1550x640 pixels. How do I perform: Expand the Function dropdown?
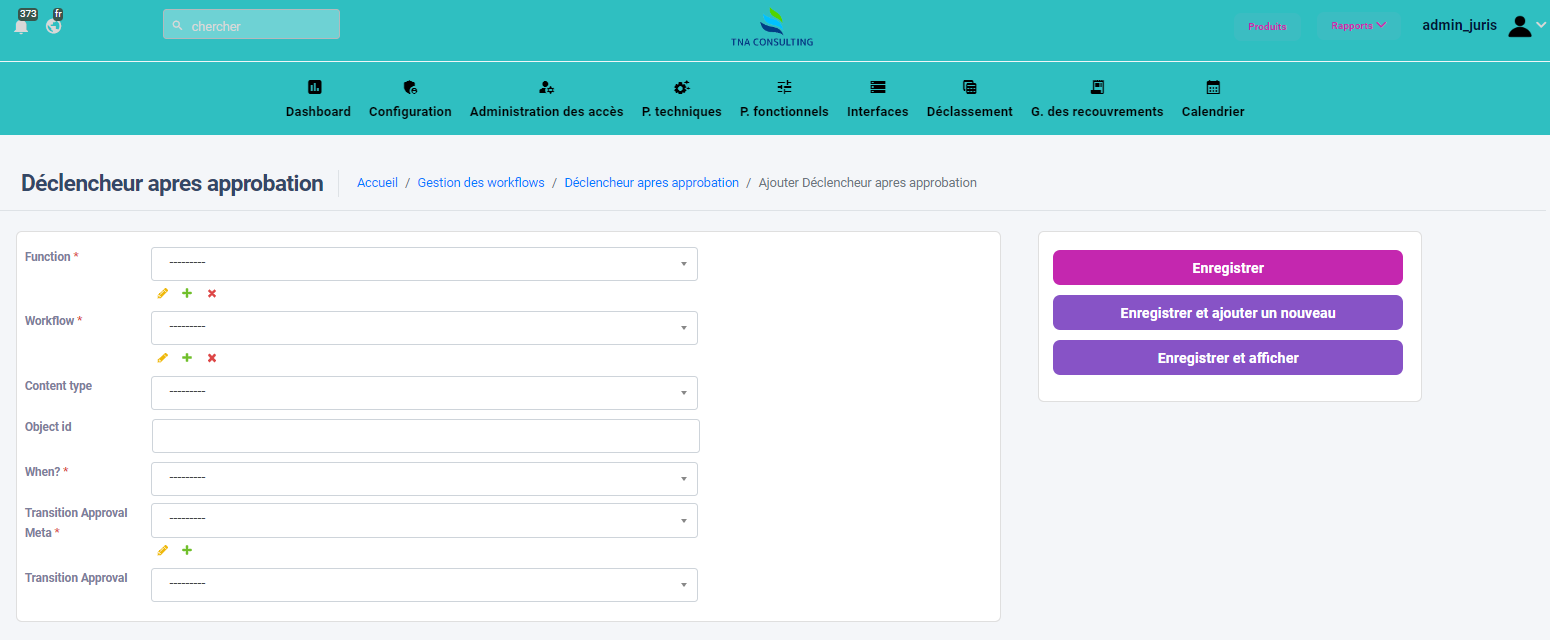424,264
